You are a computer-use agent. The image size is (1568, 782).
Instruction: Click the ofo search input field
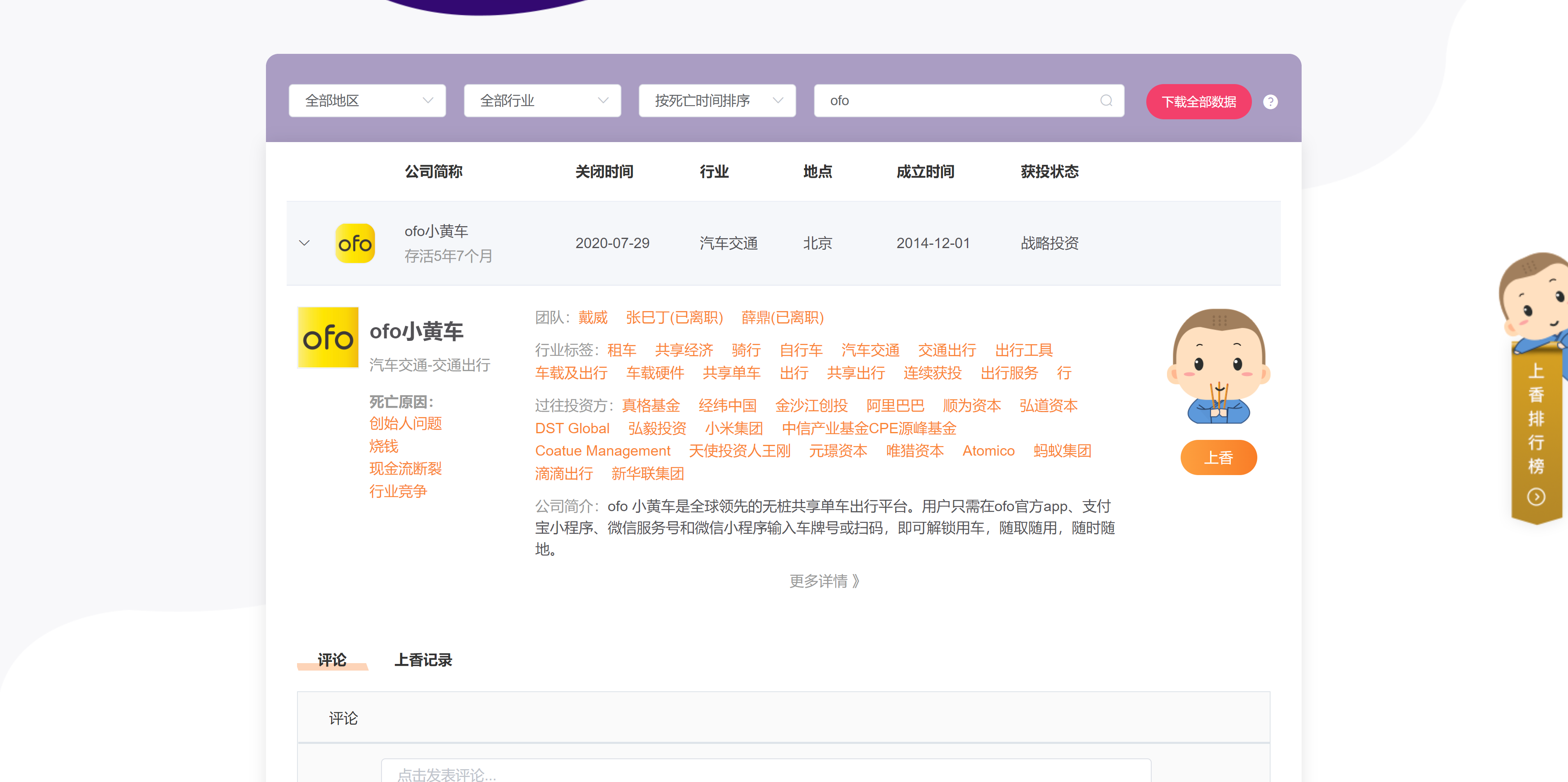tap(969, 100)
